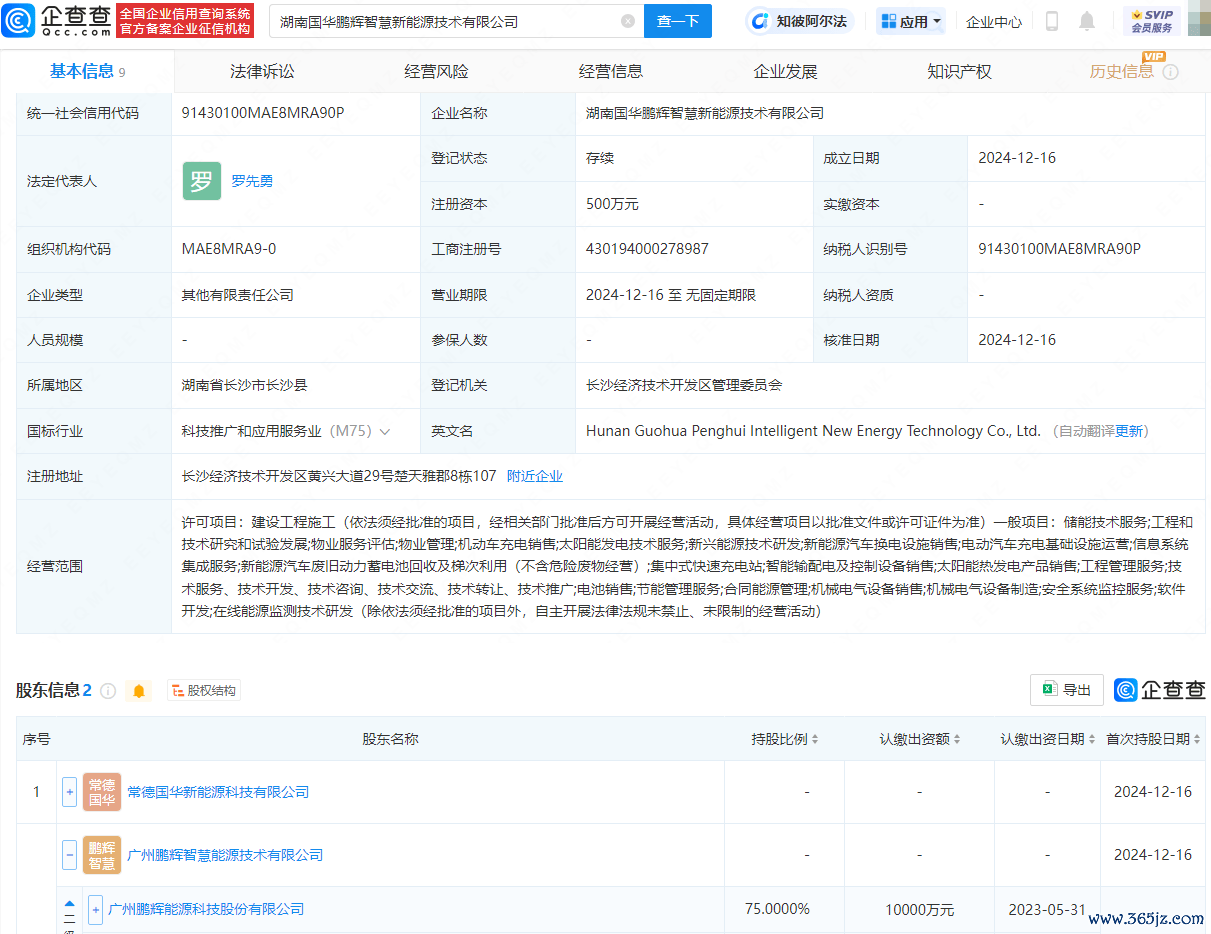Open SVIP 会员服务 membership badge
The width and height of the screenshot is (1211, 934).
tap(1152, 21)
